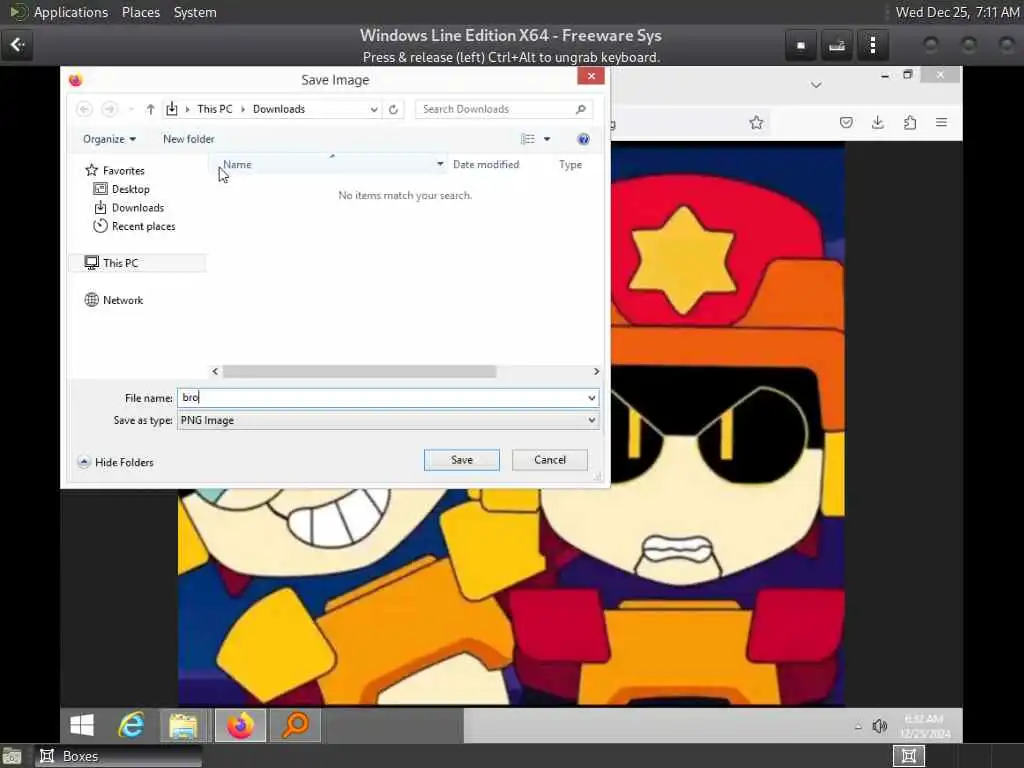Refresh the Downloads folder listing
Viewport: 1024px width, 768px height.
click(x=393, y=109)
